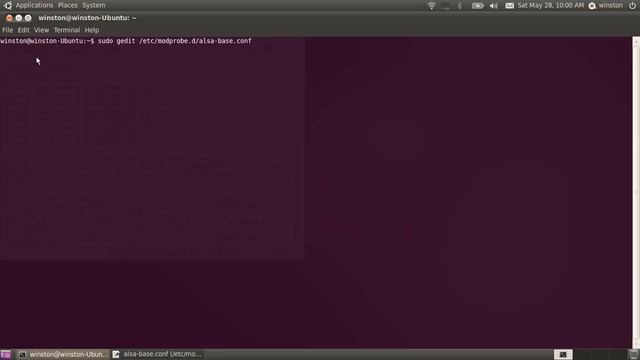Minimize the terminal window
This screenshot has width=640, height=360.
pyautogui.click(x=18, y=18)
